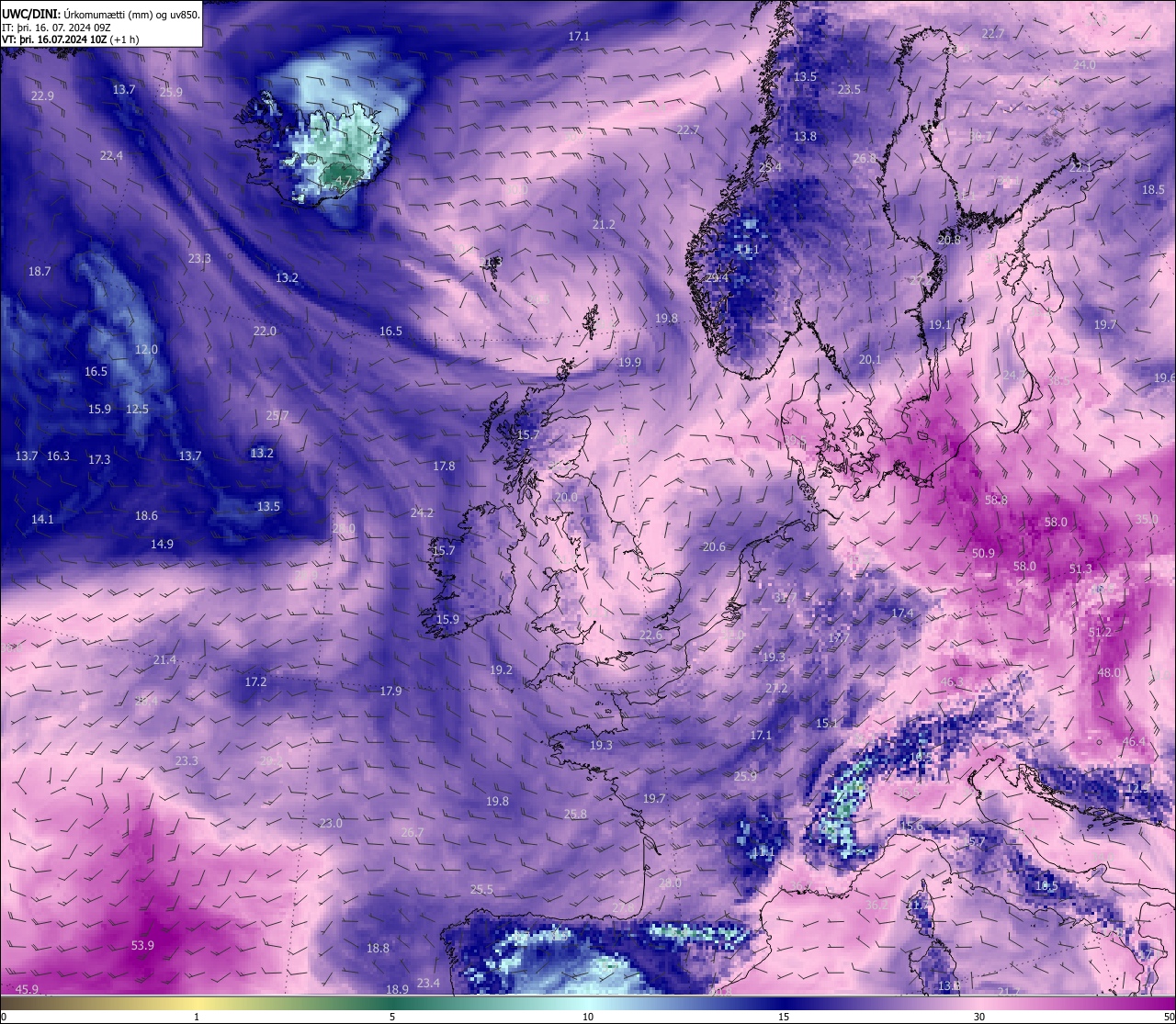The width and height of the screenshot is (1176, 1024).
Task: Click the 21.2 value on the map
Action: pyautogui.click(x=604, y=224)
